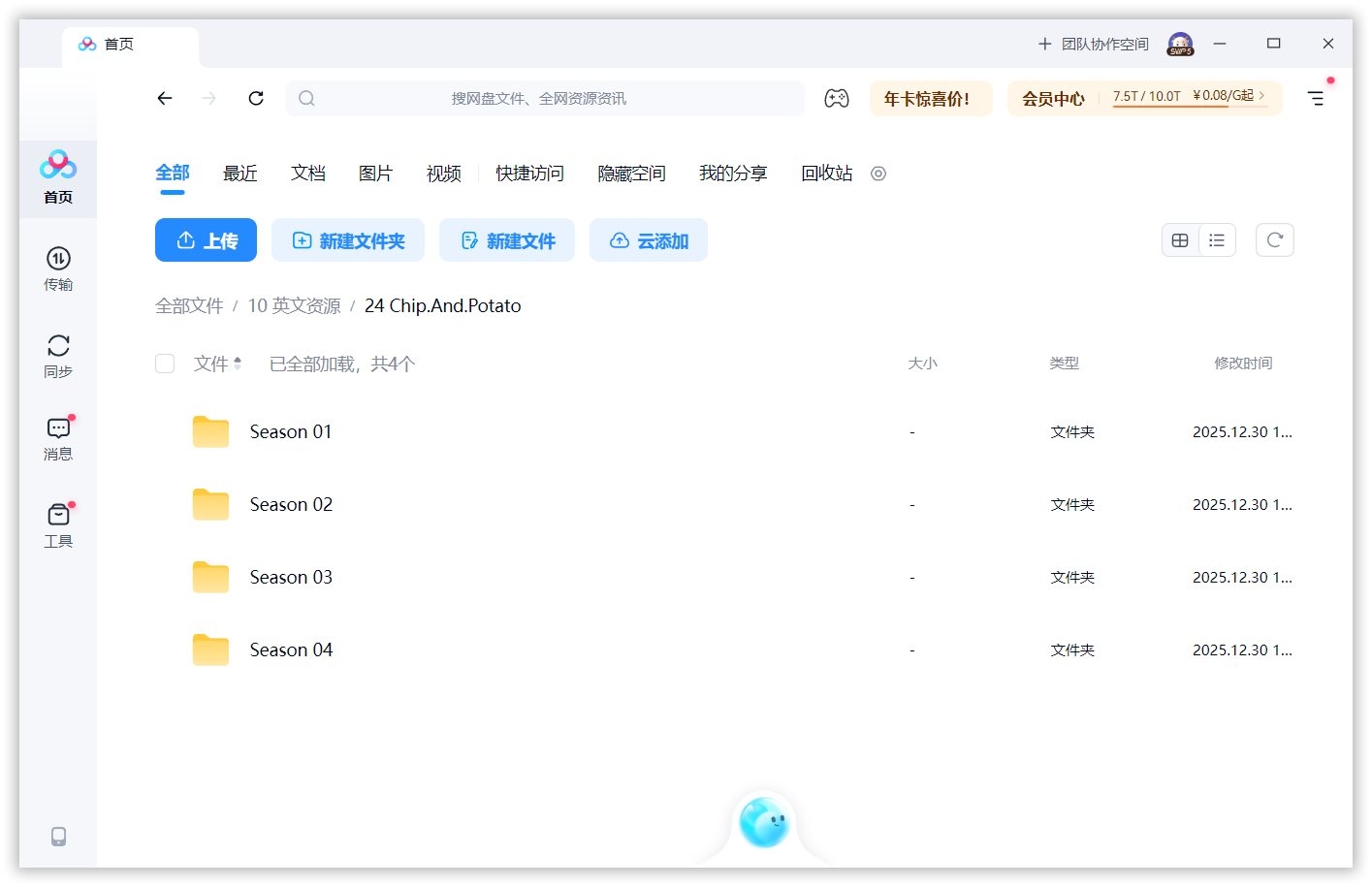The image size is (1372, 887).
Task: Select all files with the header checkbox
Action: [164, 364]
